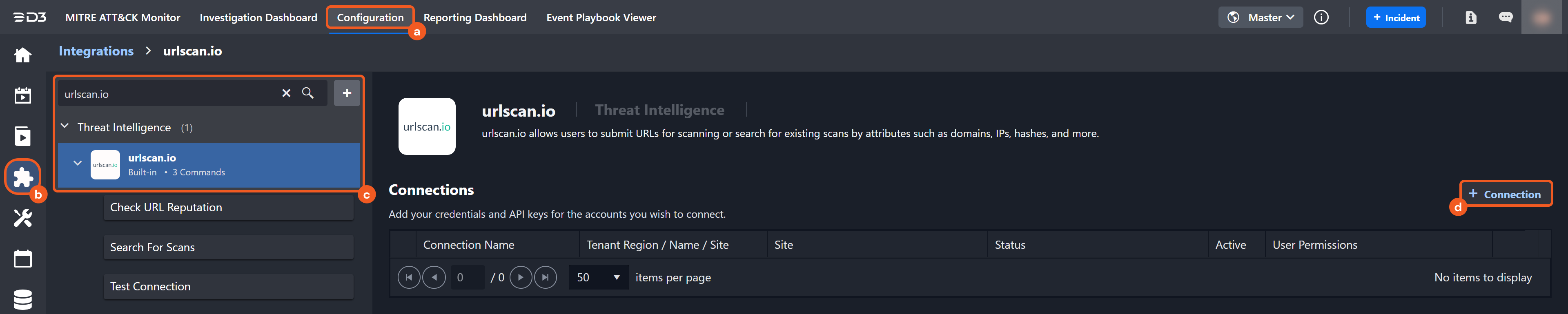This screenshot has height=314, width=1568.
Task: Open the wrench-and-screwdriver Utilities sidebar icon
Action: 22,217
